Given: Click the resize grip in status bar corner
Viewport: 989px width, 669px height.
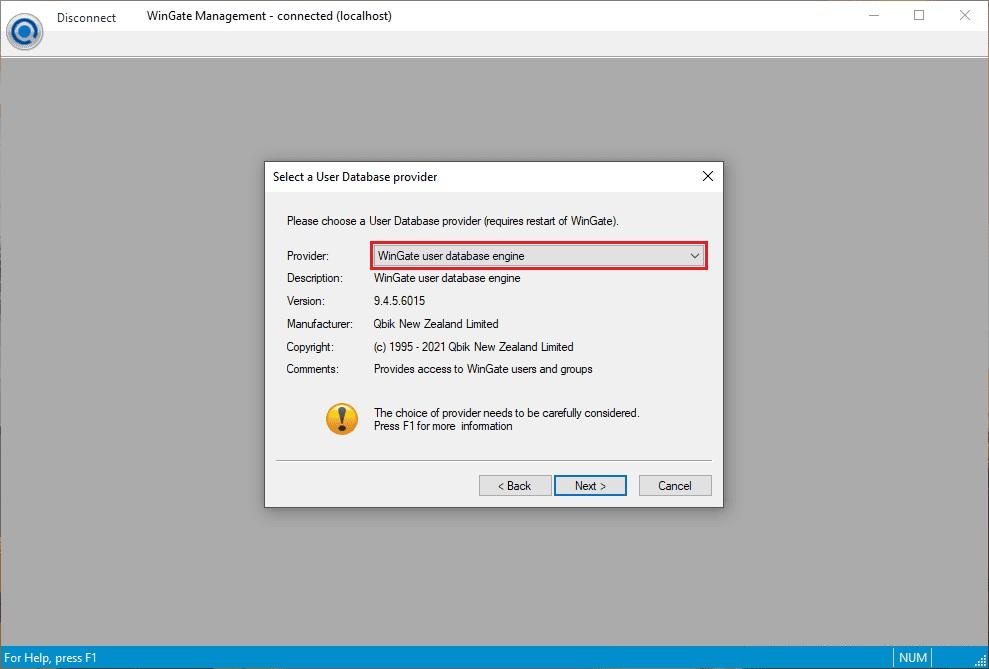Looking at the screenshot, I should point(980,660).
